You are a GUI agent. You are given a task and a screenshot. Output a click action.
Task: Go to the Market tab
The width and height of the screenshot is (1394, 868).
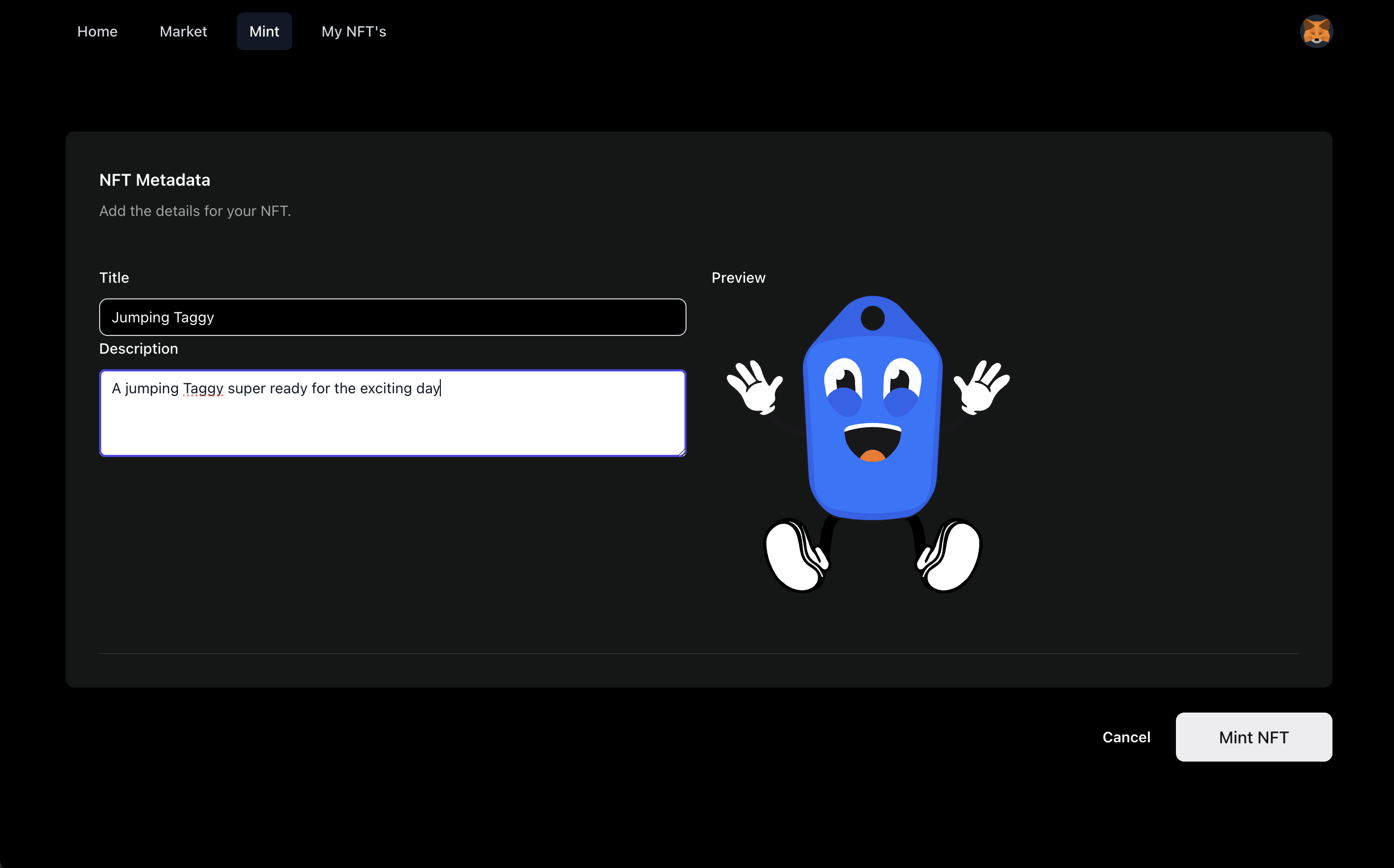coord(183,32)
